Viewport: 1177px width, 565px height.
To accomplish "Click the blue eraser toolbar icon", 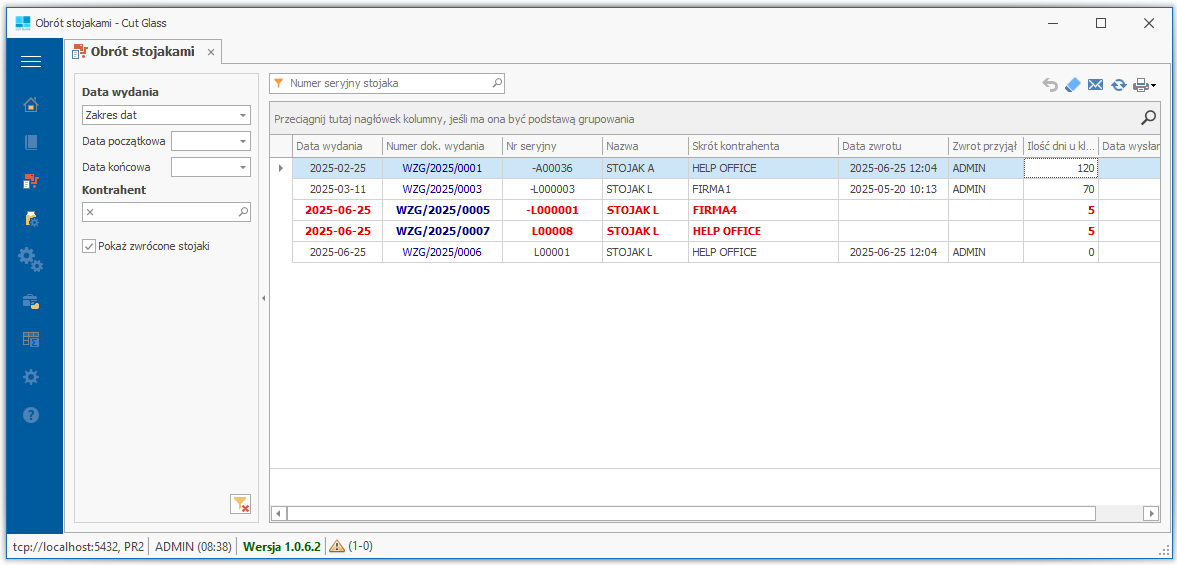I will point(1073,85).
